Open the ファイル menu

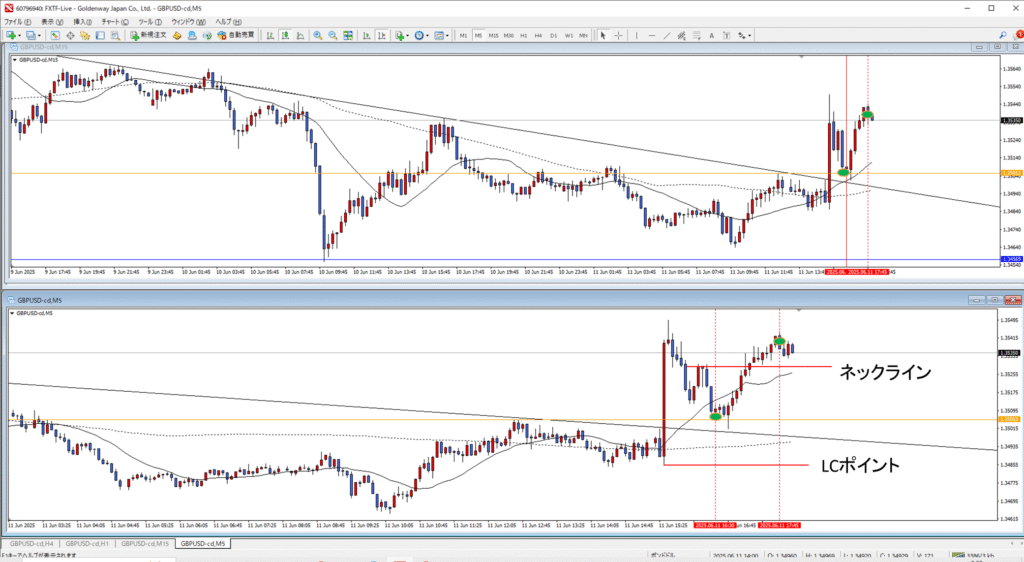pyautogui.click(x=18, y=22)
